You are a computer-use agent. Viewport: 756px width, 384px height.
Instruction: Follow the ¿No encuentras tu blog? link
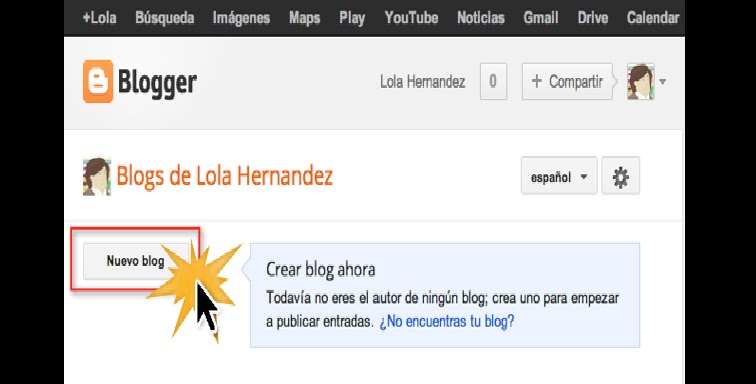[447, 321]
